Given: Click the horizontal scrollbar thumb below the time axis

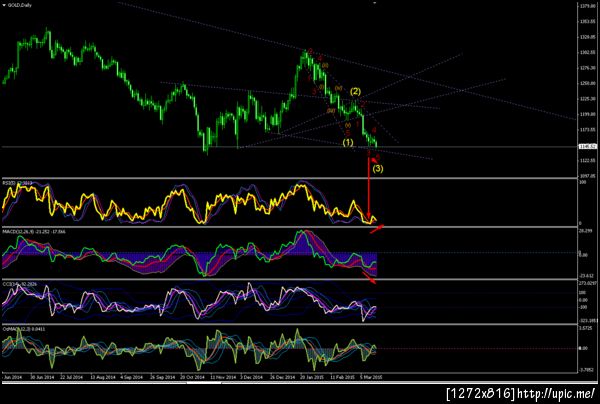Looking at the screenshot, I should [x=204, y=382].
